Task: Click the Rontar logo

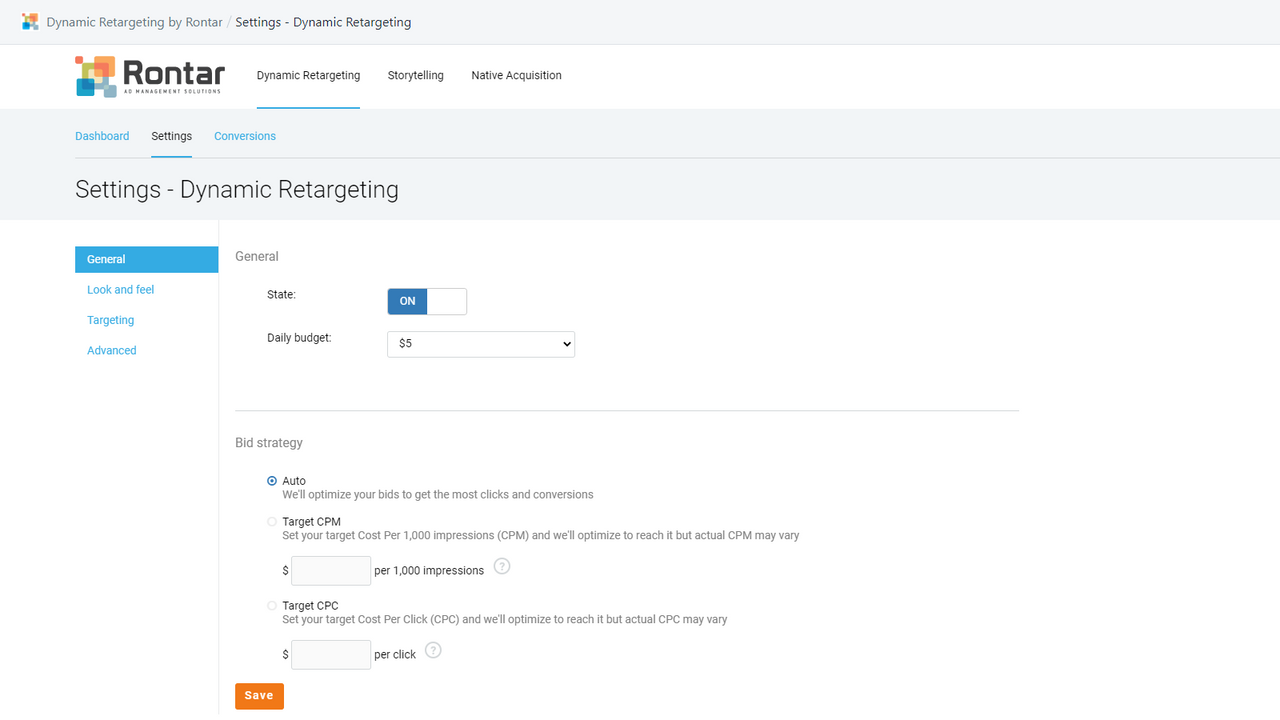Action: [x=150, y=76]
